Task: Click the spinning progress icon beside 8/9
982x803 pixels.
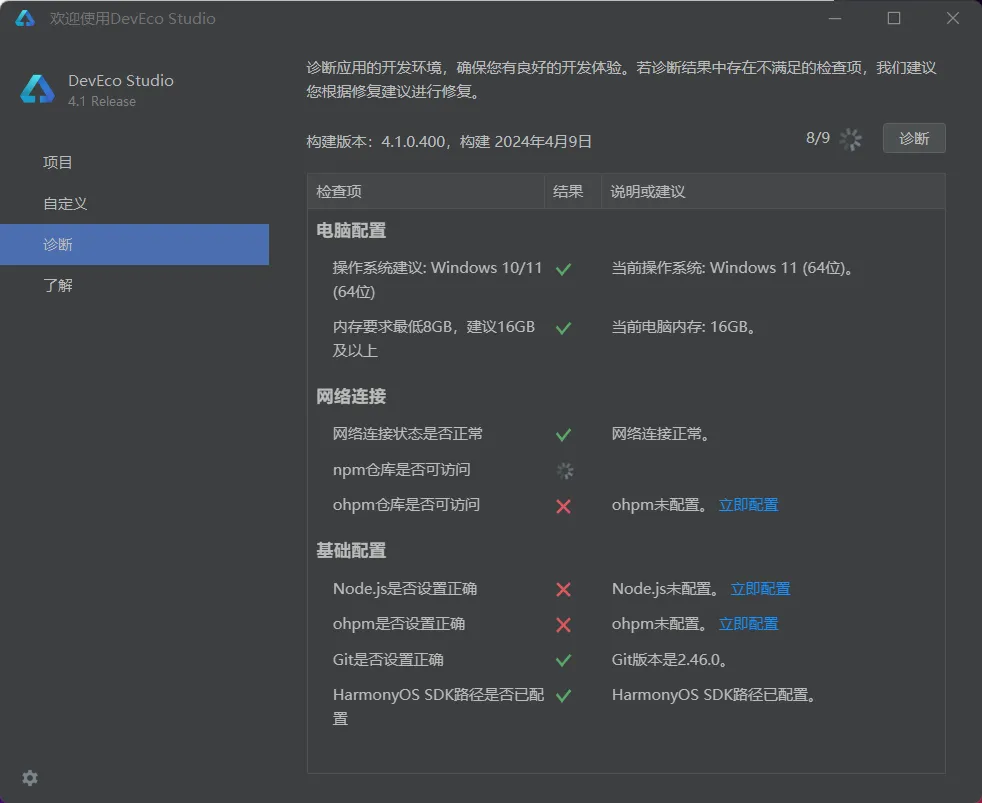Action: pyautogui.click(x=850, y=139)
